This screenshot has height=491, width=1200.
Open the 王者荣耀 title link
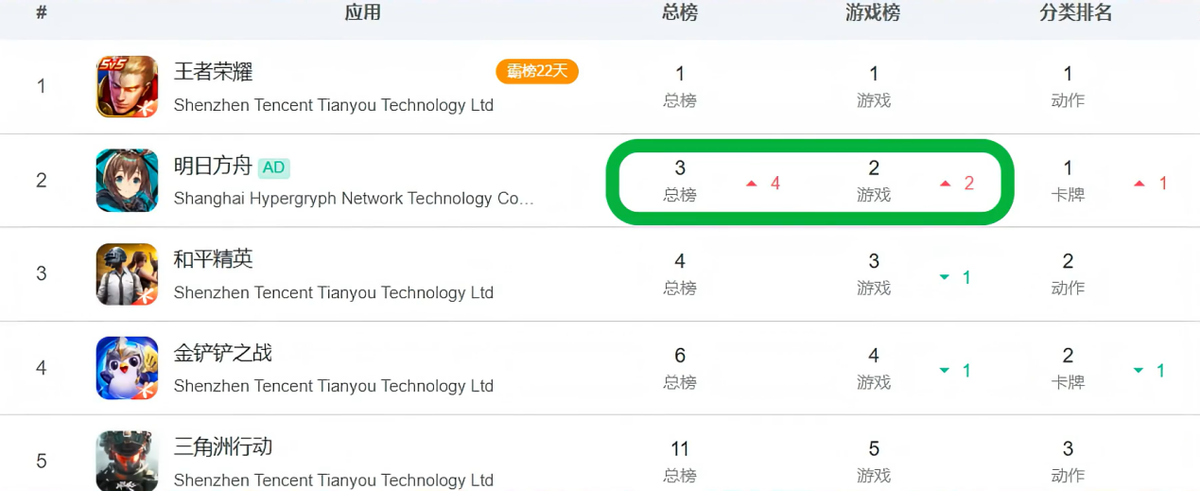(x=213, y=72)
